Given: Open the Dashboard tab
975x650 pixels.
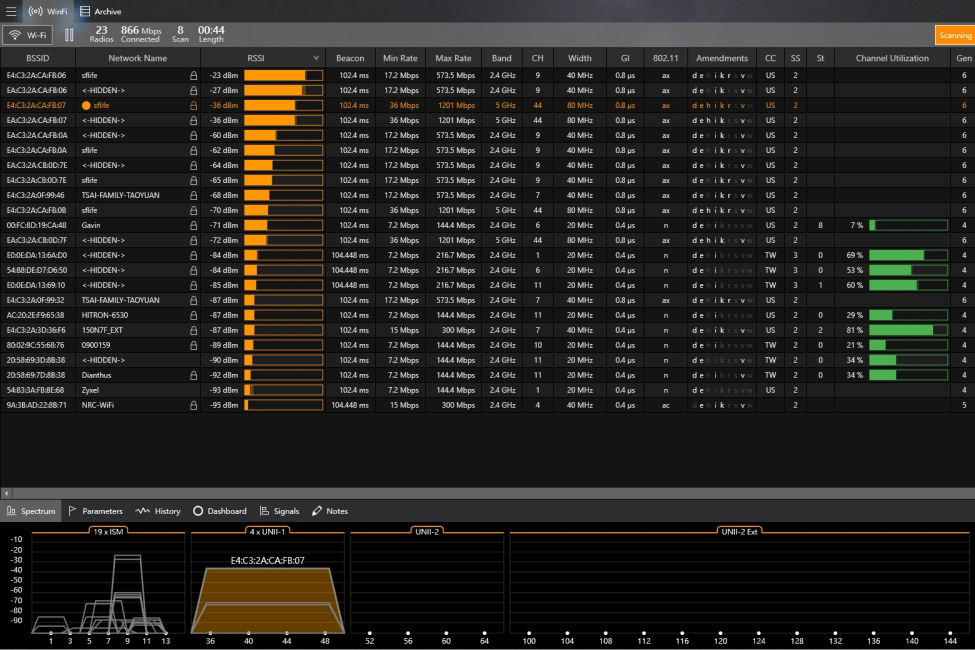Looking at the screenshot, I should point(220,511).
